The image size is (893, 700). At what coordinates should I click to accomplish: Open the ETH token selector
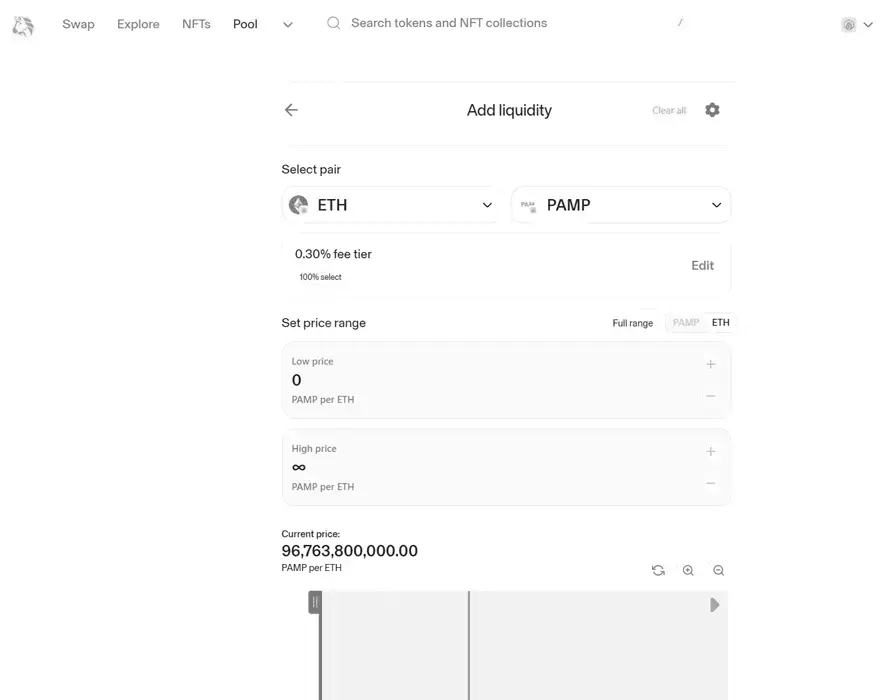coord(392,205)
